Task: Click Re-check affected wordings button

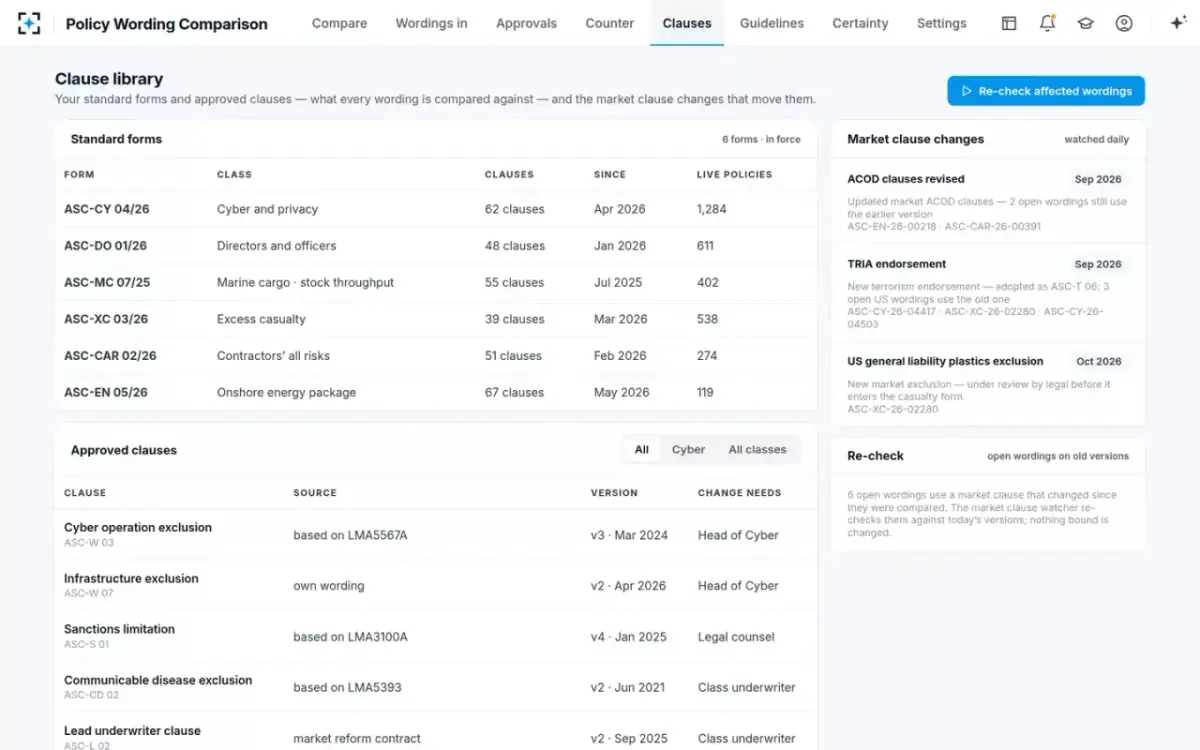Action: point(1046,91)
